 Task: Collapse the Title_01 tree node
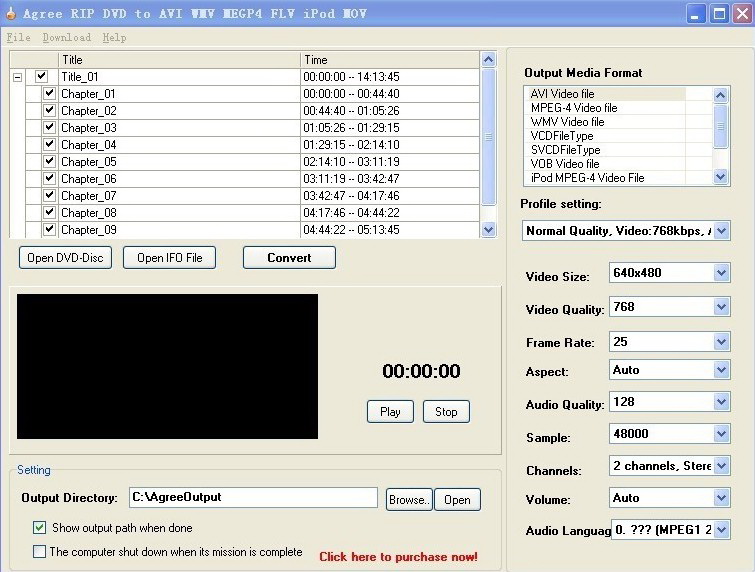coord(17,77)
